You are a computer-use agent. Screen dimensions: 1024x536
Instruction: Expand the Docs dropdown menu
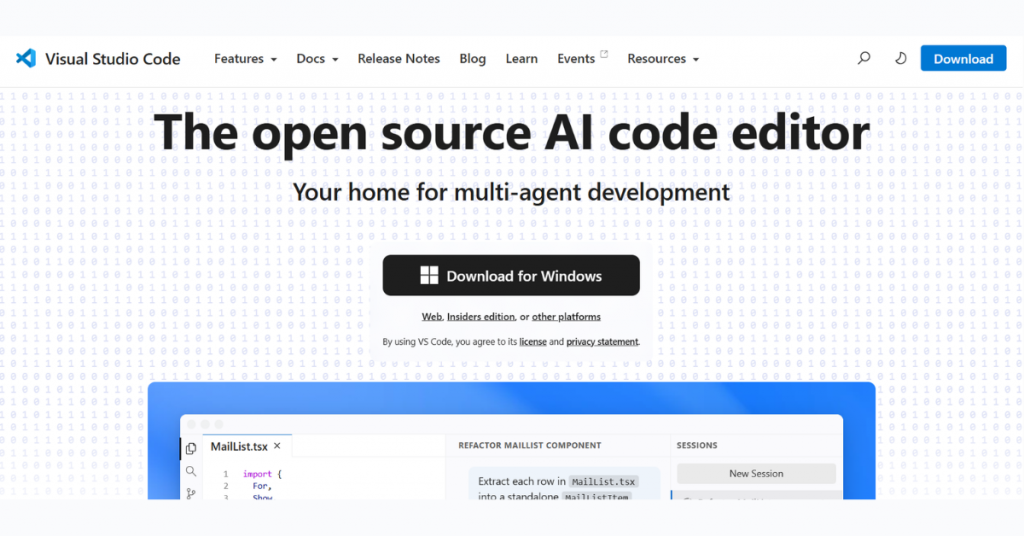click(x=317, y=59)
